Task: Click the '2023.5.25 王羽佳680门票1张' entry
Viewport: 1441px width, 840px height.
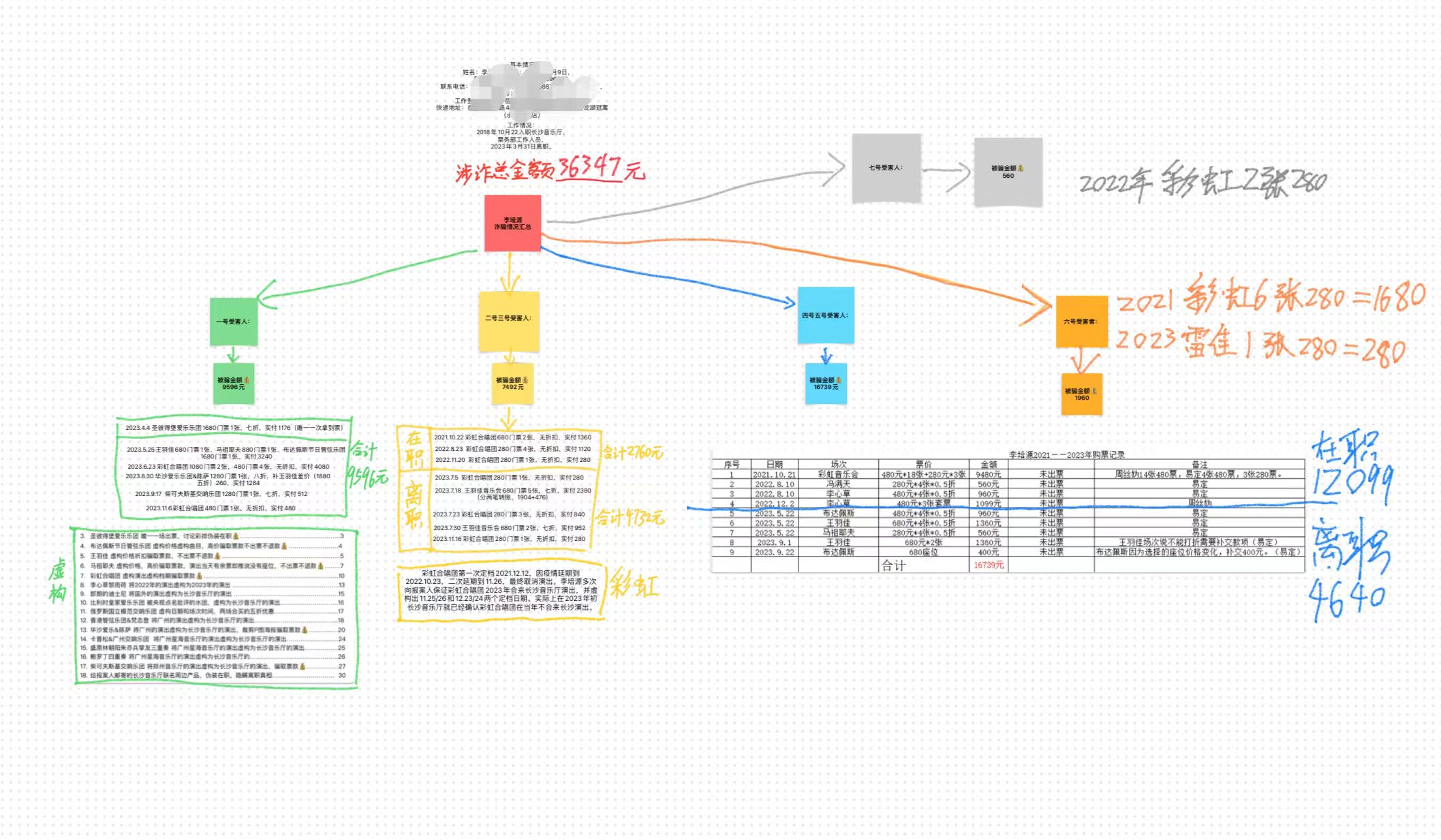Action: pos(236,453)
